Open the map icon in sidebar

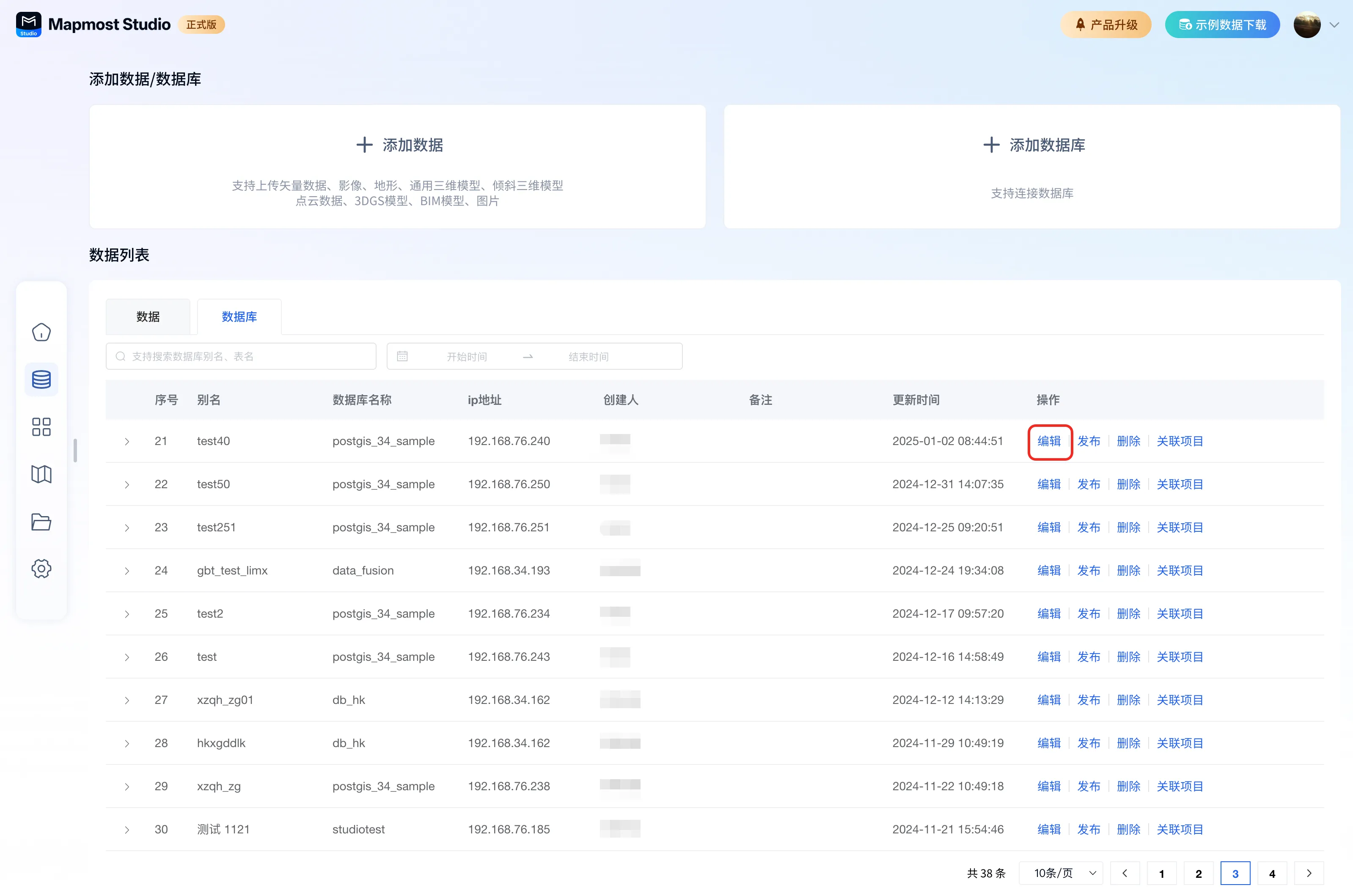coord(41,474)
